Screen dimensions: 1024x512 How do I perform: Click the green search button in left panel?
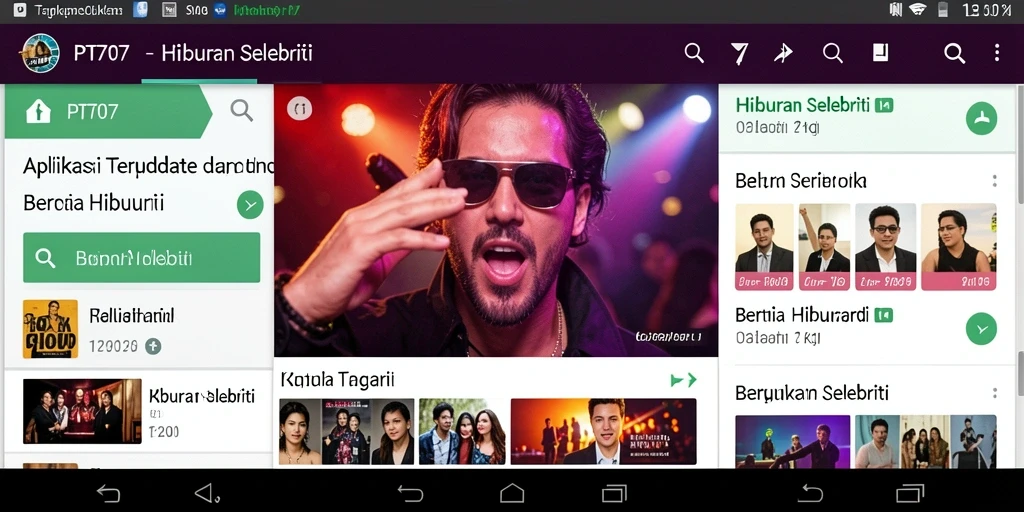click(x=142, y=257)
